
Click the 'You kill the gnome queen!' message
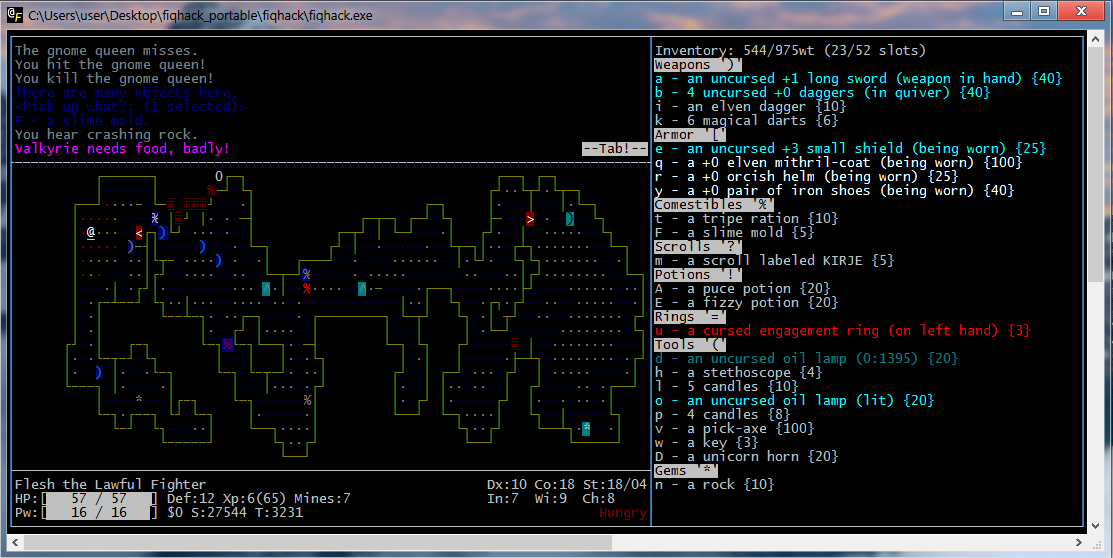click(114, 79)
